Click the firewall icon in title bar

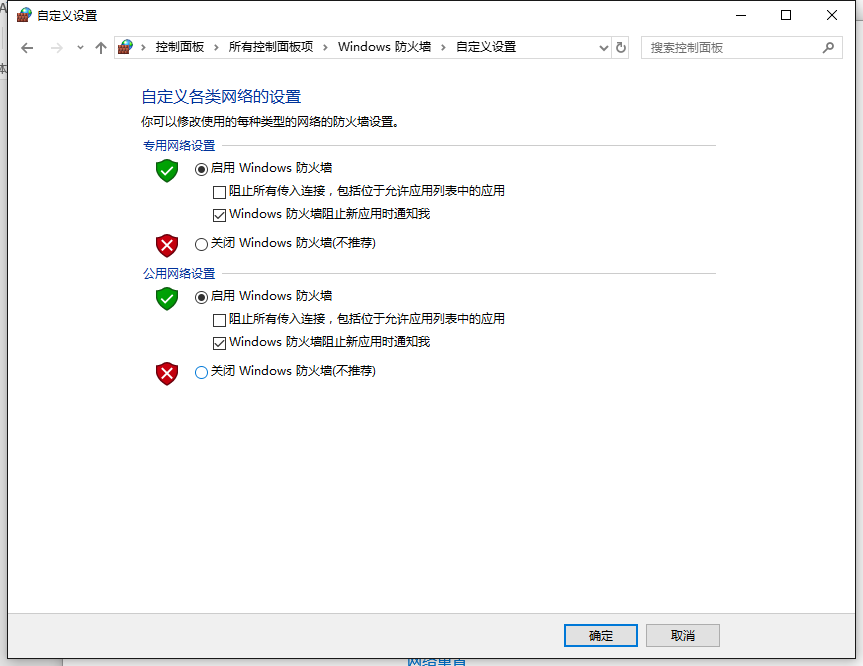(x=24, y=15)
